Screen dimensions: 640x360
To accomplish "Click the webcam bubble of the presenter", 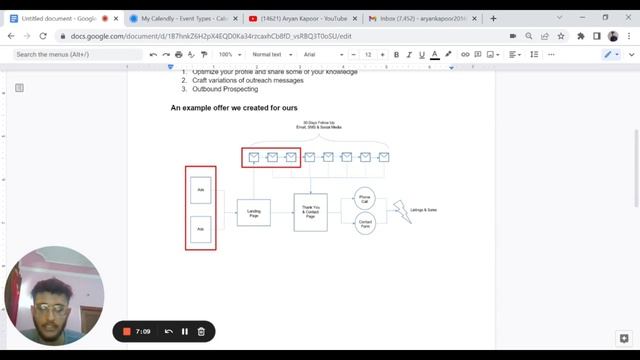I will (54, 296).
